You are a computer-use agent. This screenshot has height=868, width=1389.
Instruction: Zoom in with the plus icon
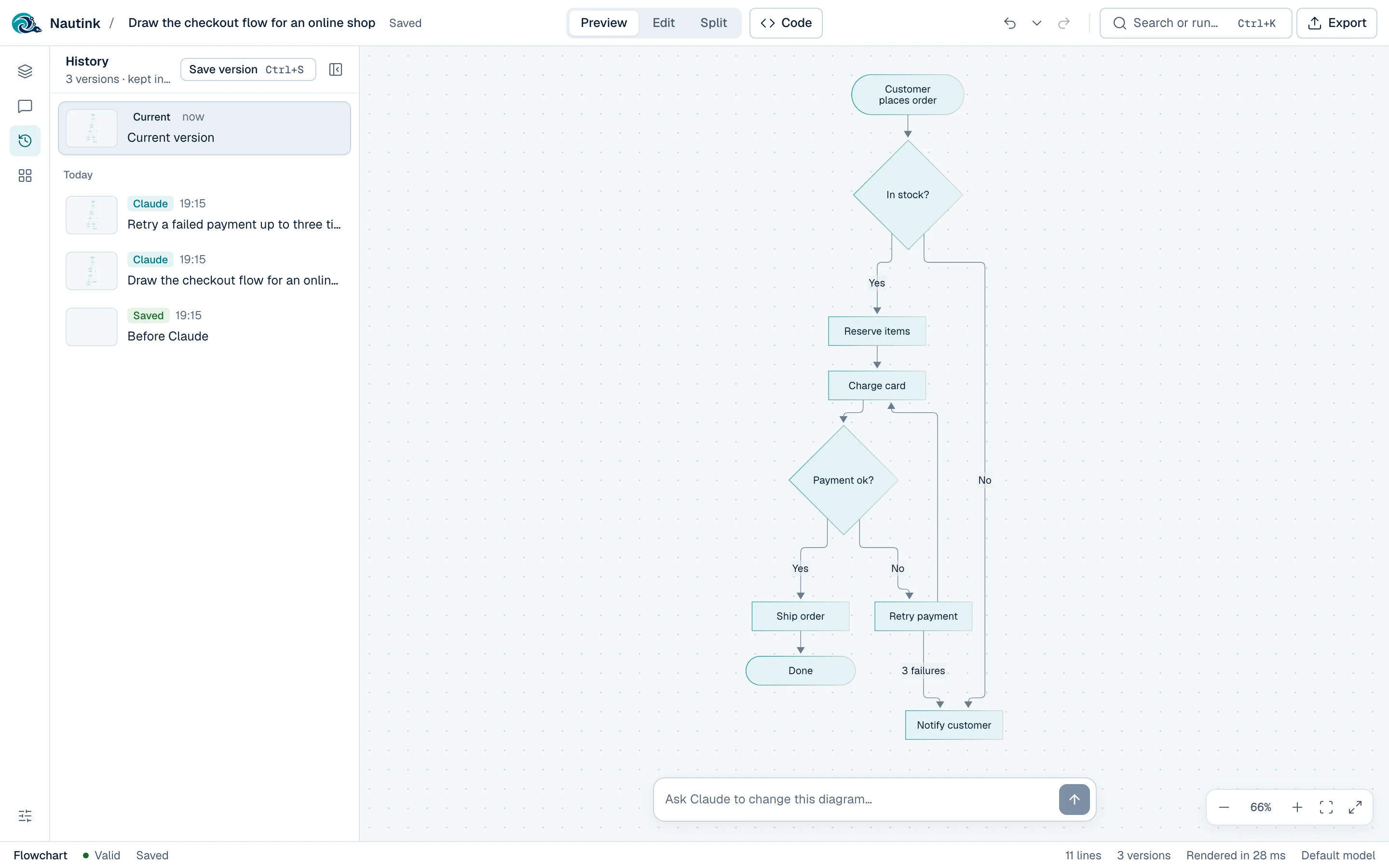[x=1297, y=807]
